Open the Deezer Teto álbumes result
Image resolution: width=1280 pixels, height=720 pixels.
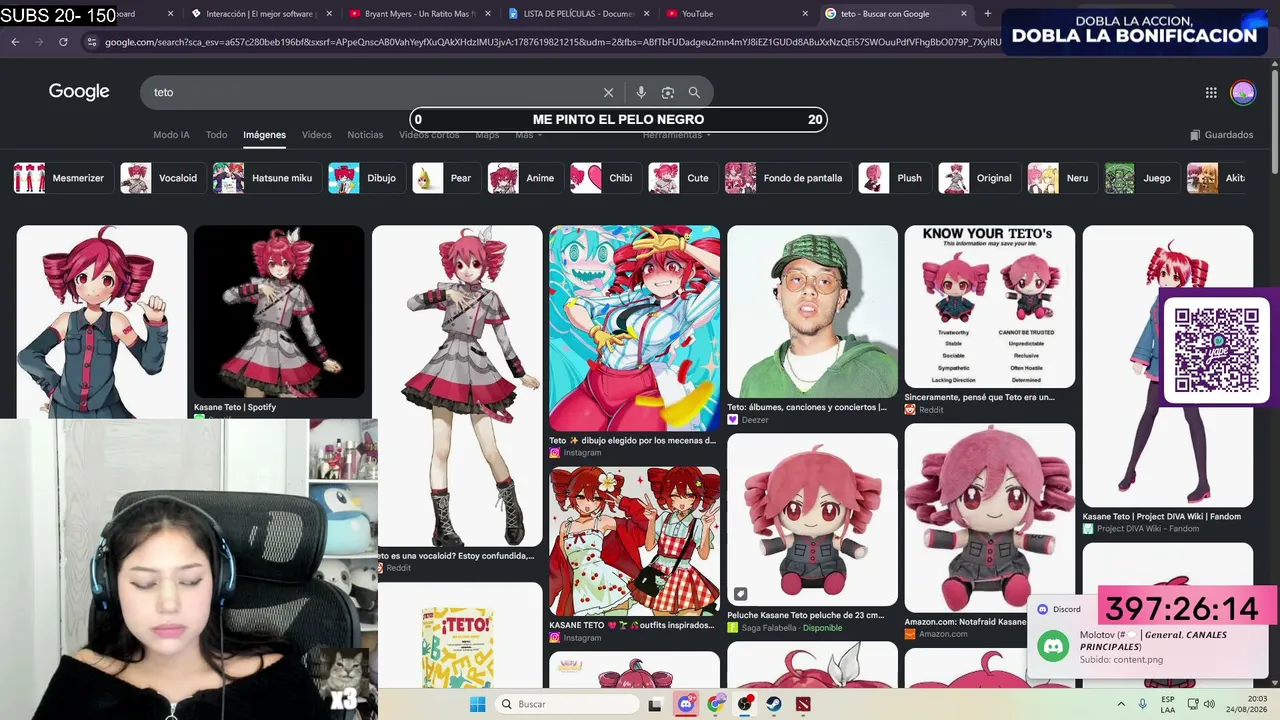[x=812, y=325]
